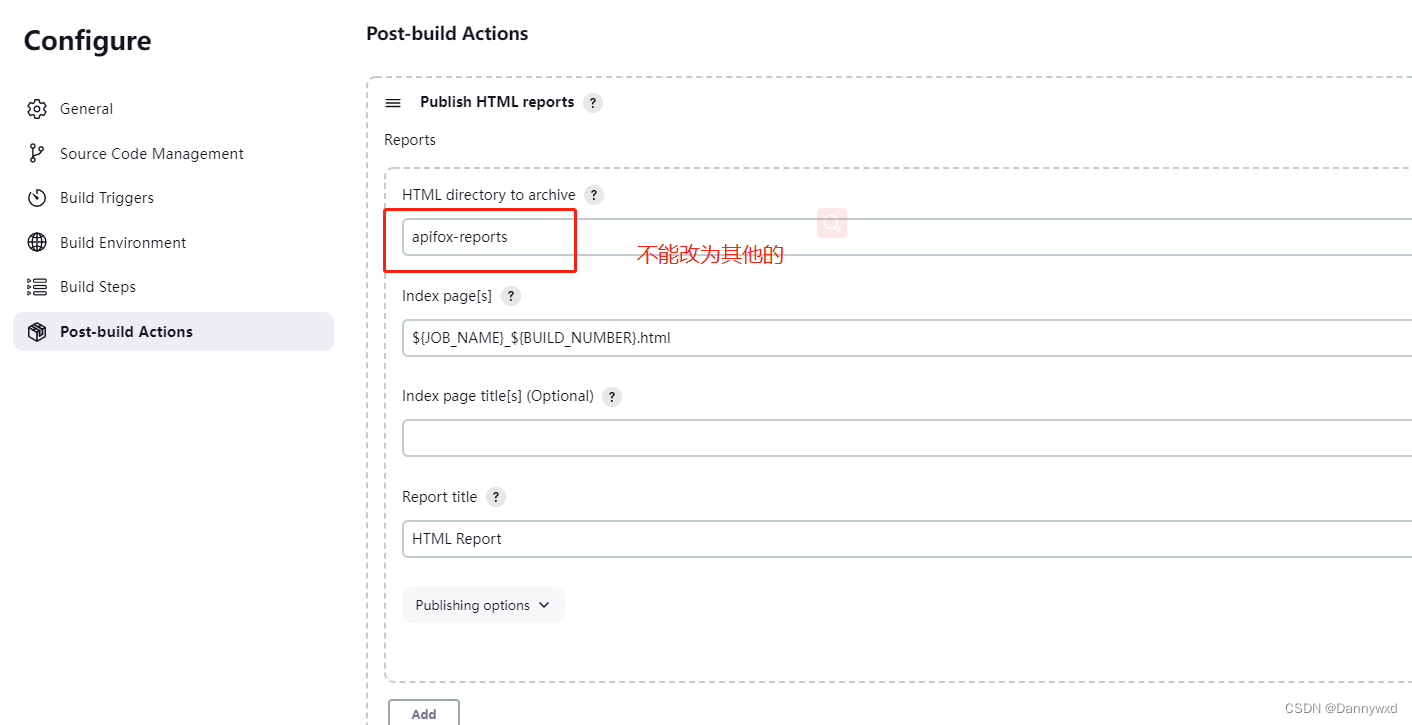This screenshot has width=1412, height=725.
Task: Click the help icon next to Index page[s]
Action: point(511,296)
